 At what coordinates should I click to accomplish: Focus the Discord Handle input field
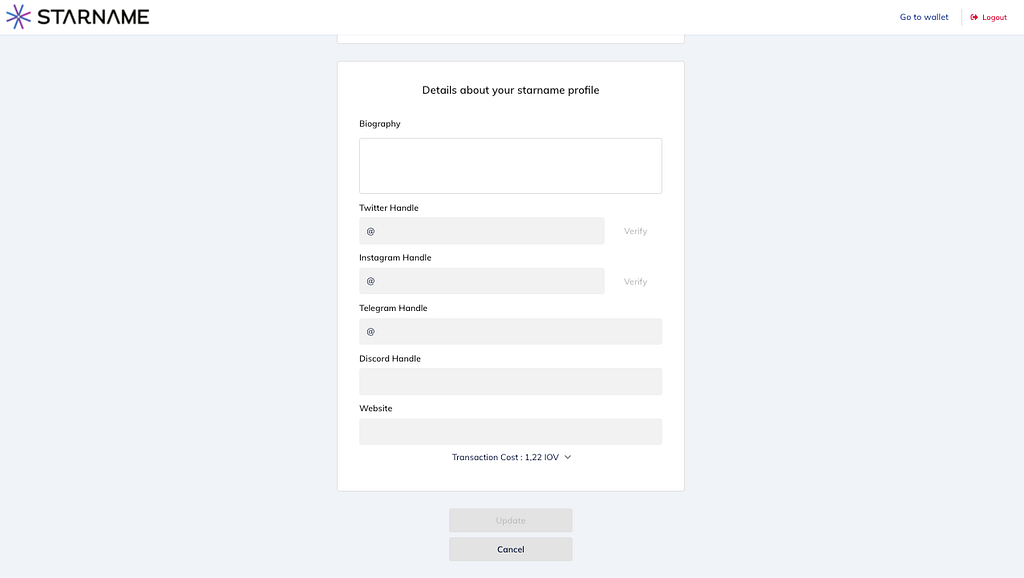click(x=511, y=381)
